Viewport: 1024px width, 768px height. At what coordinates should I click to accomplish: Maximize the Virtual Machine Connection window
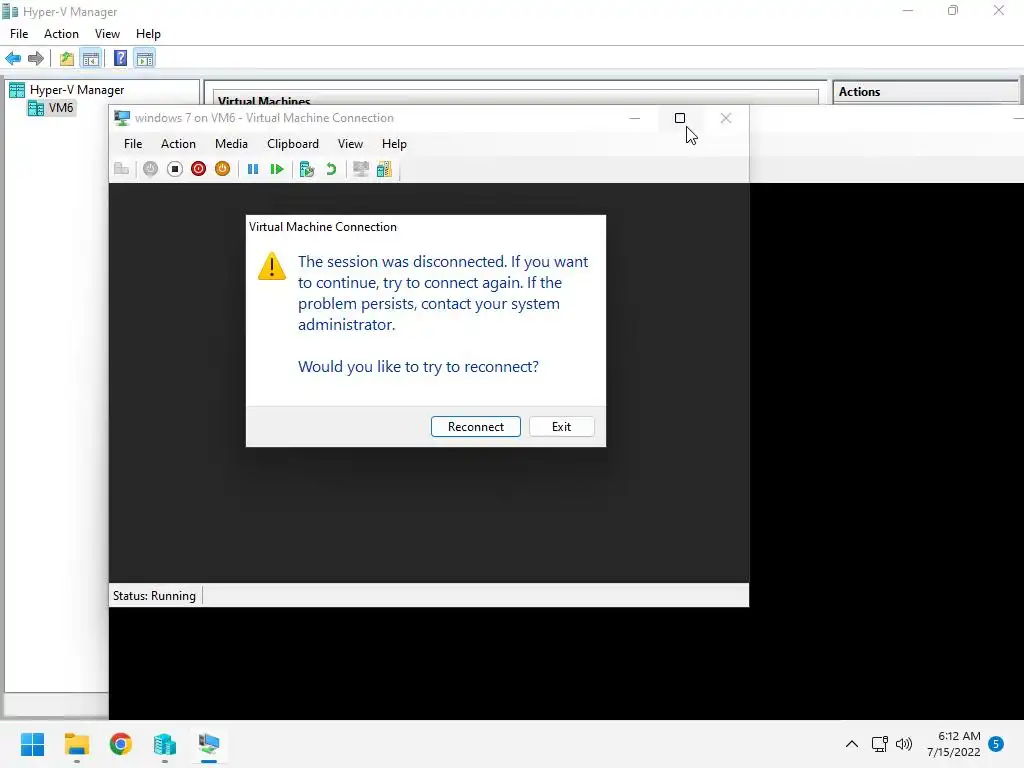tap(680, 118)
